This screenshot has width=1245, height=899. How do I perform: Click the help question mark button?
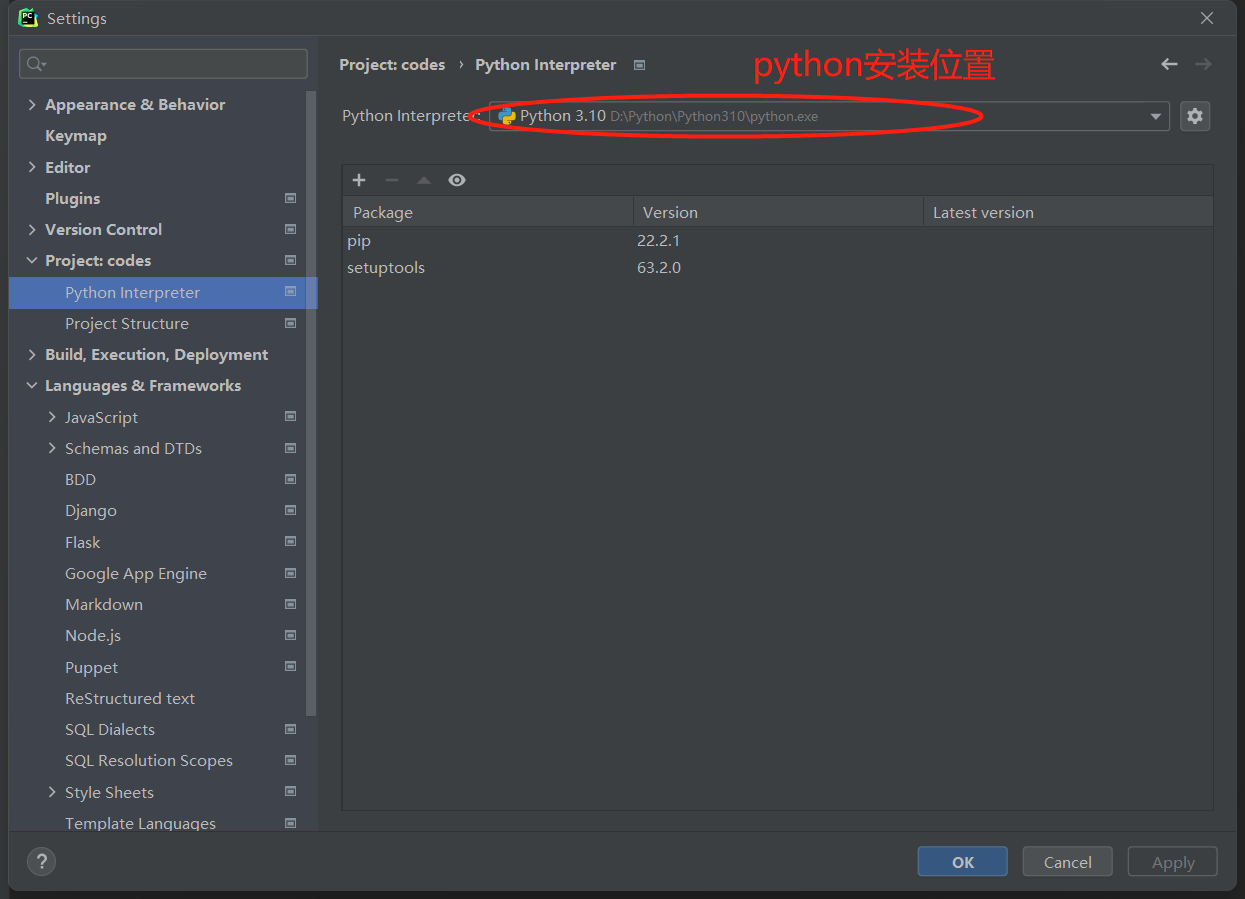[x=41, y=861]
